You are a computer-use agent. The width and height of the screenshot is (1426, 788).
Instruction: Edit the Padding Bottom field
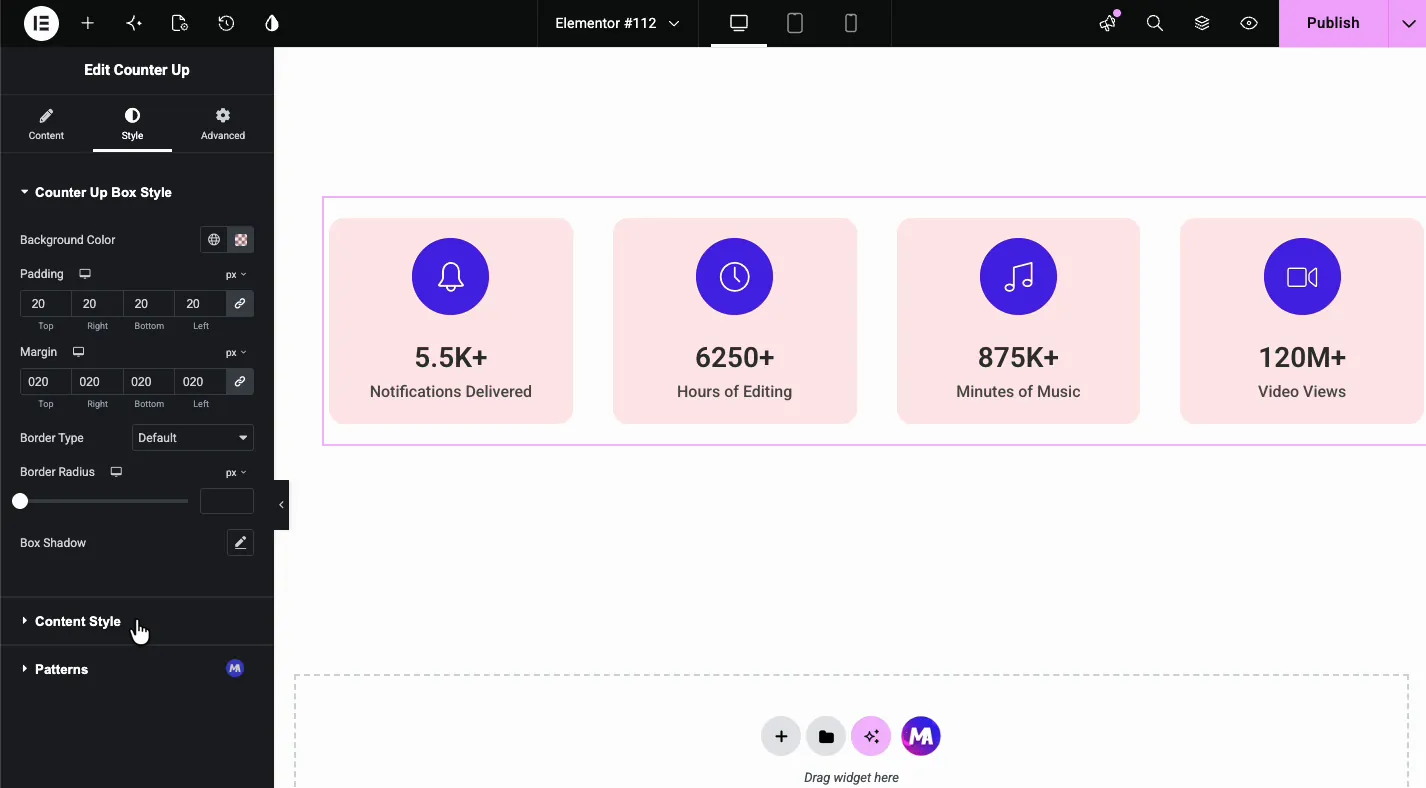click(x=149, y=303)
